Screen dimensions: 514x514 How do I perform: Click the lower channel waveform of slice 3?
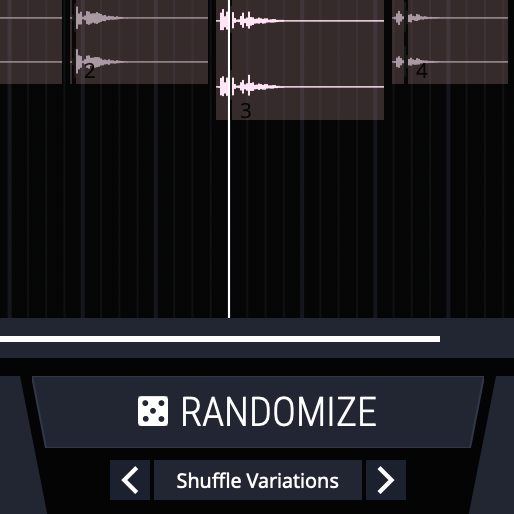[x=300, y=87]
